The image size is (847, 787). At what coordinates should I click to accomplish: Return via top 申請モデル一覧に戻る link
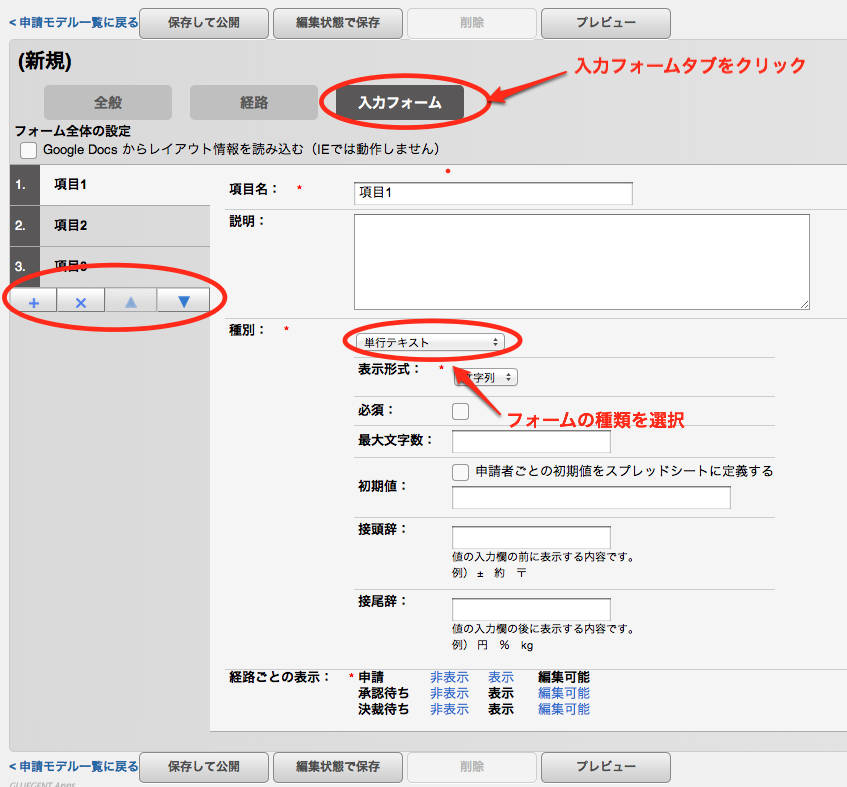click(x=73, y=21)
